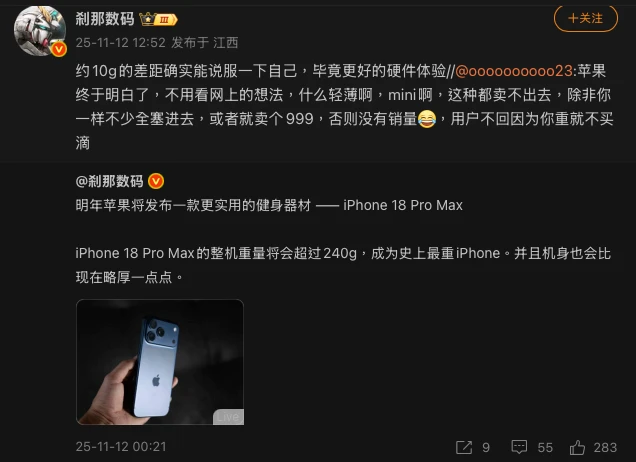The image size is (636, 462).
Task: Open quoted post text about iPhone 18 Pro Max
Action: (x=343, y=241)
